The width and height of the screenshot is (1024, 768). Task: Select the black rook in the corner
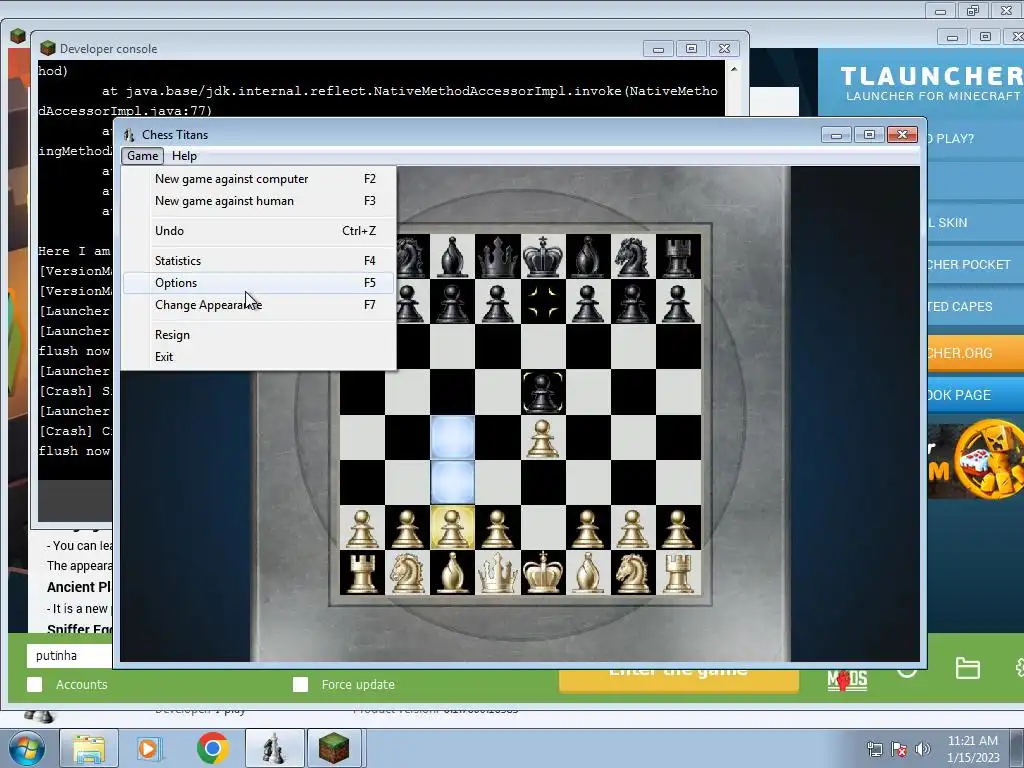pyautogui.click(x=679, y=257)
